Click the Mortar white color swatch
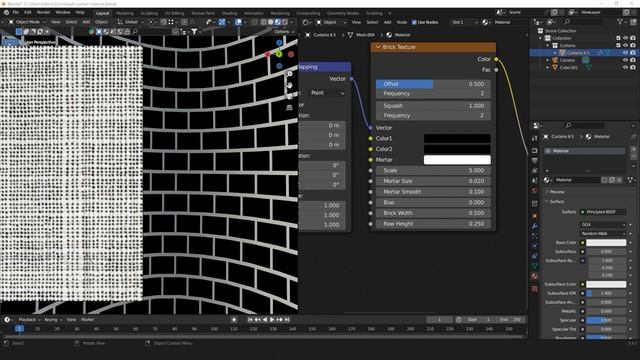 point(457,160)
